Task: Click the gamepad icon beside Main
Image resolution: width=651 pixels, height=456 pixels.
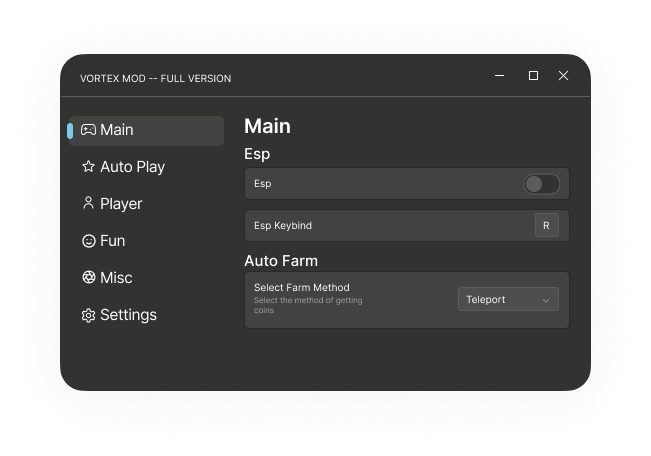Action: click(x=88, y=130)
